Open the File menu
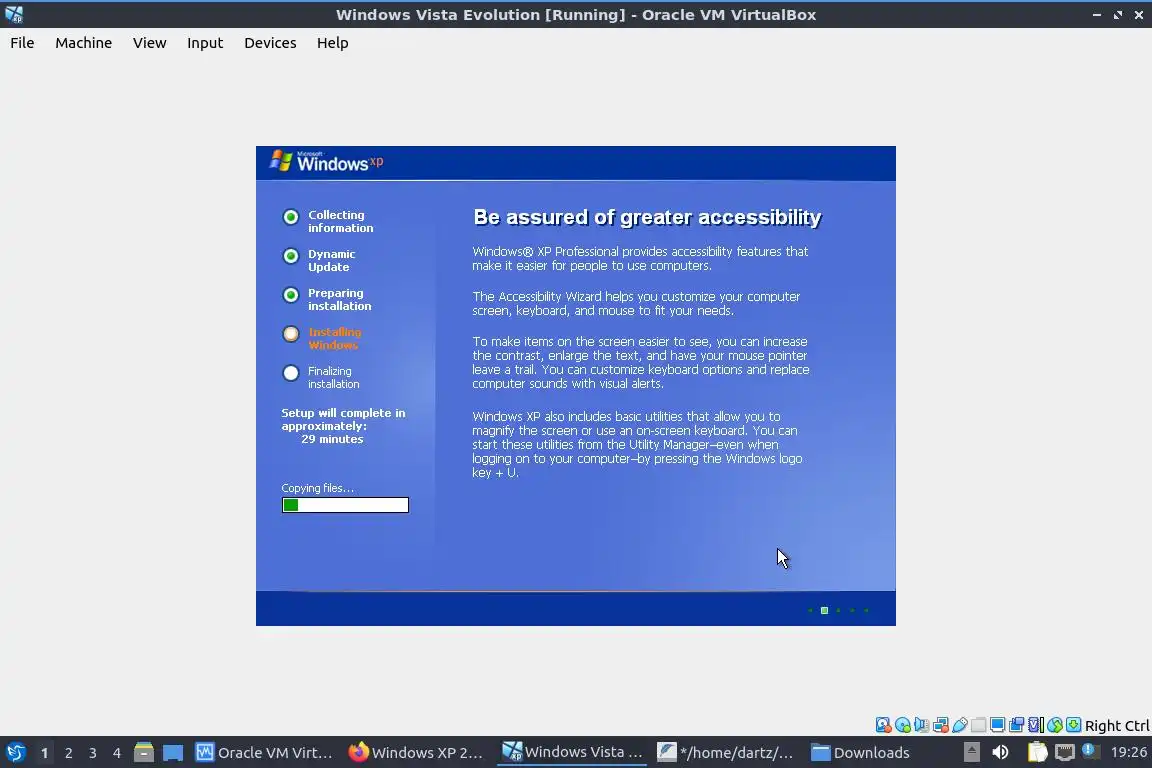 22,43
